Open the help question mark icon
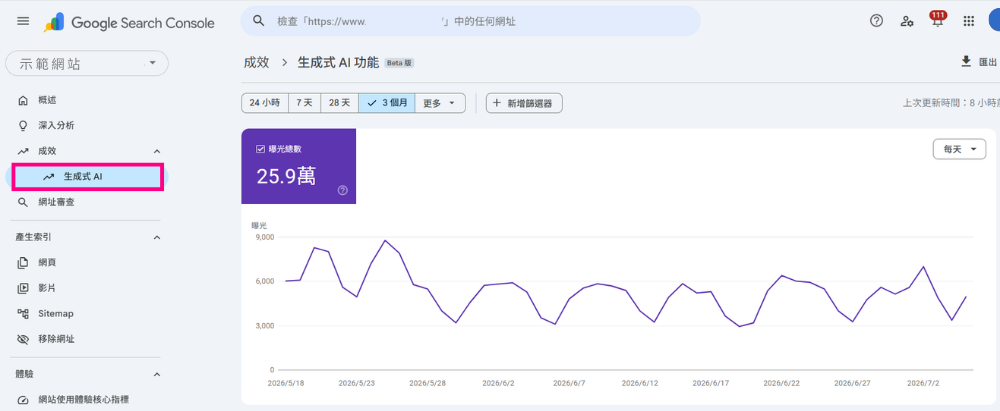The width and height of the screenshot is (1000, 411). (x=876, y=21)
